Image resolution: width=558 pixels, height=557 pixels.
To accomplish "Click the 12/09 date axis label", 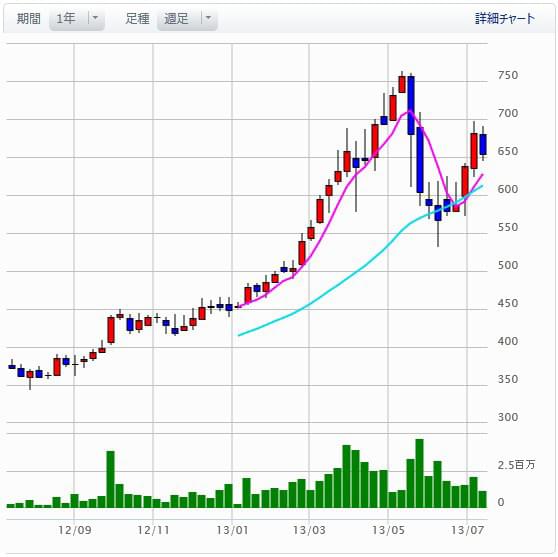I will 75,530.
